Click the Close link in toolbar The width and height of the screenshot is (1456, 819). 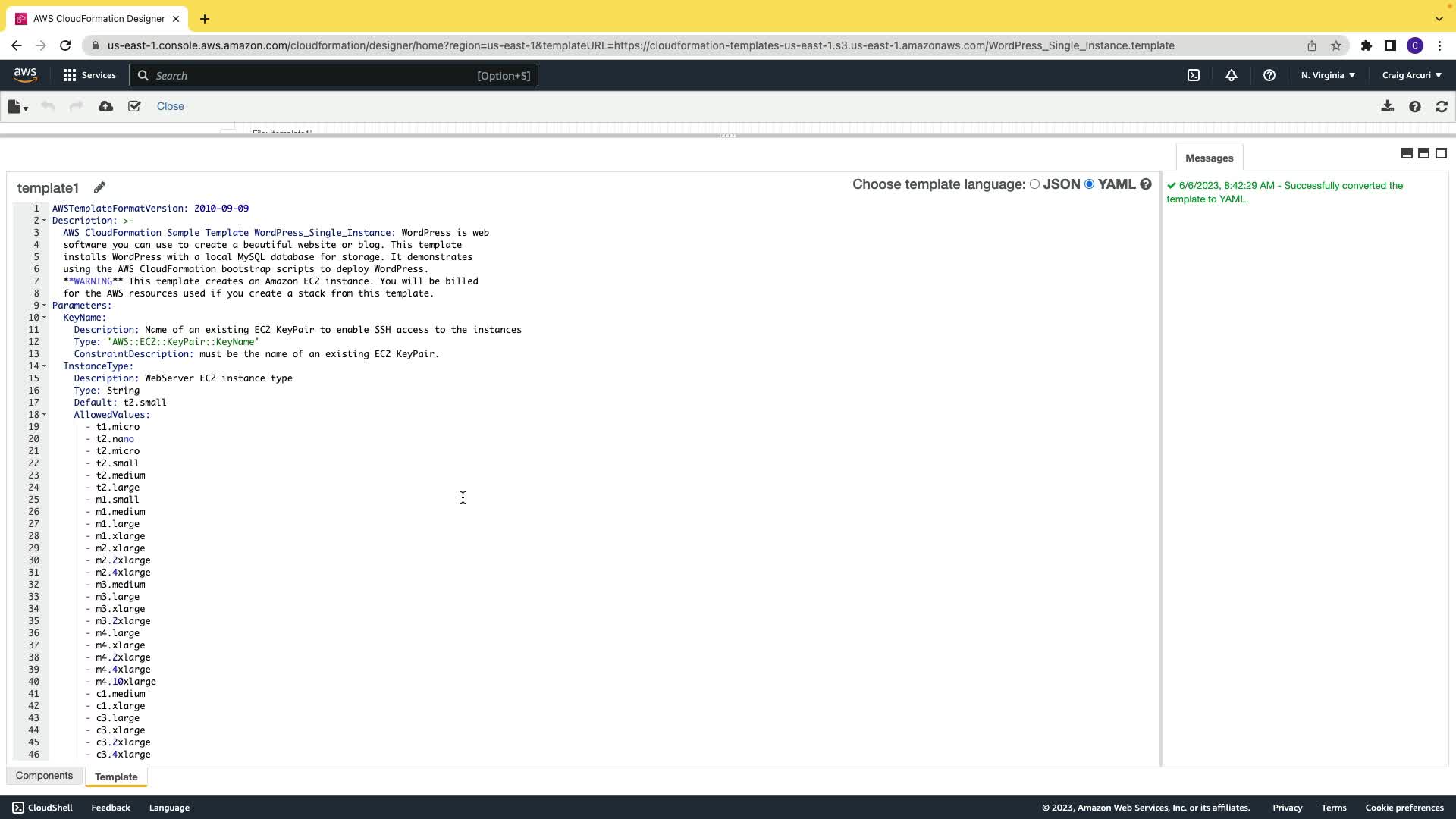(170, 107)
